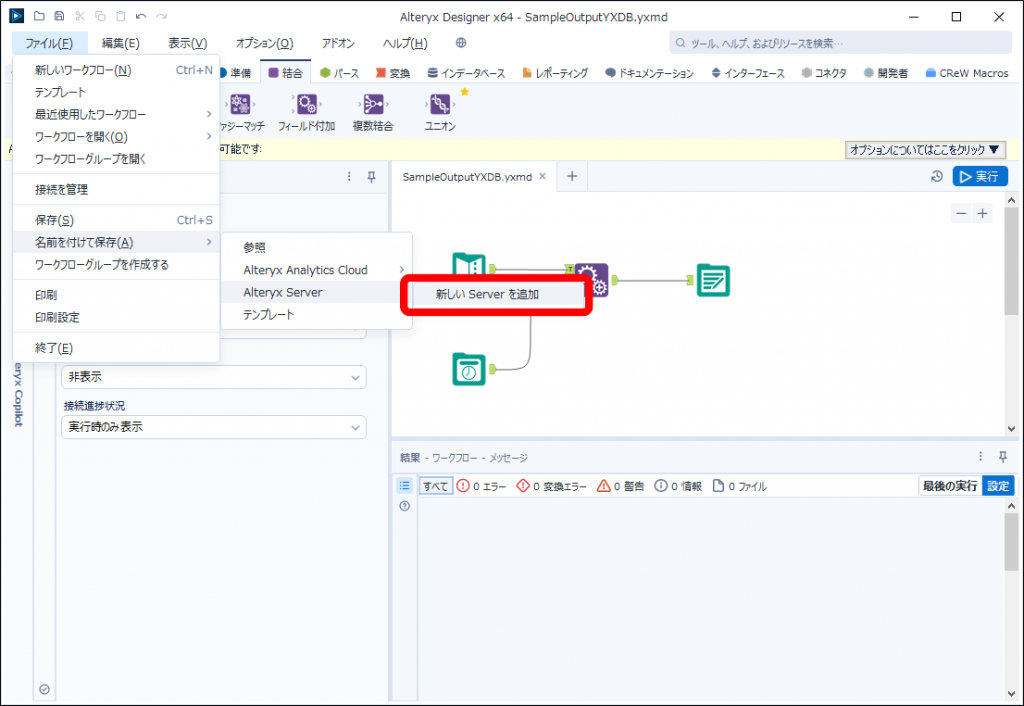Pin the results panel

click(1003, 457)
